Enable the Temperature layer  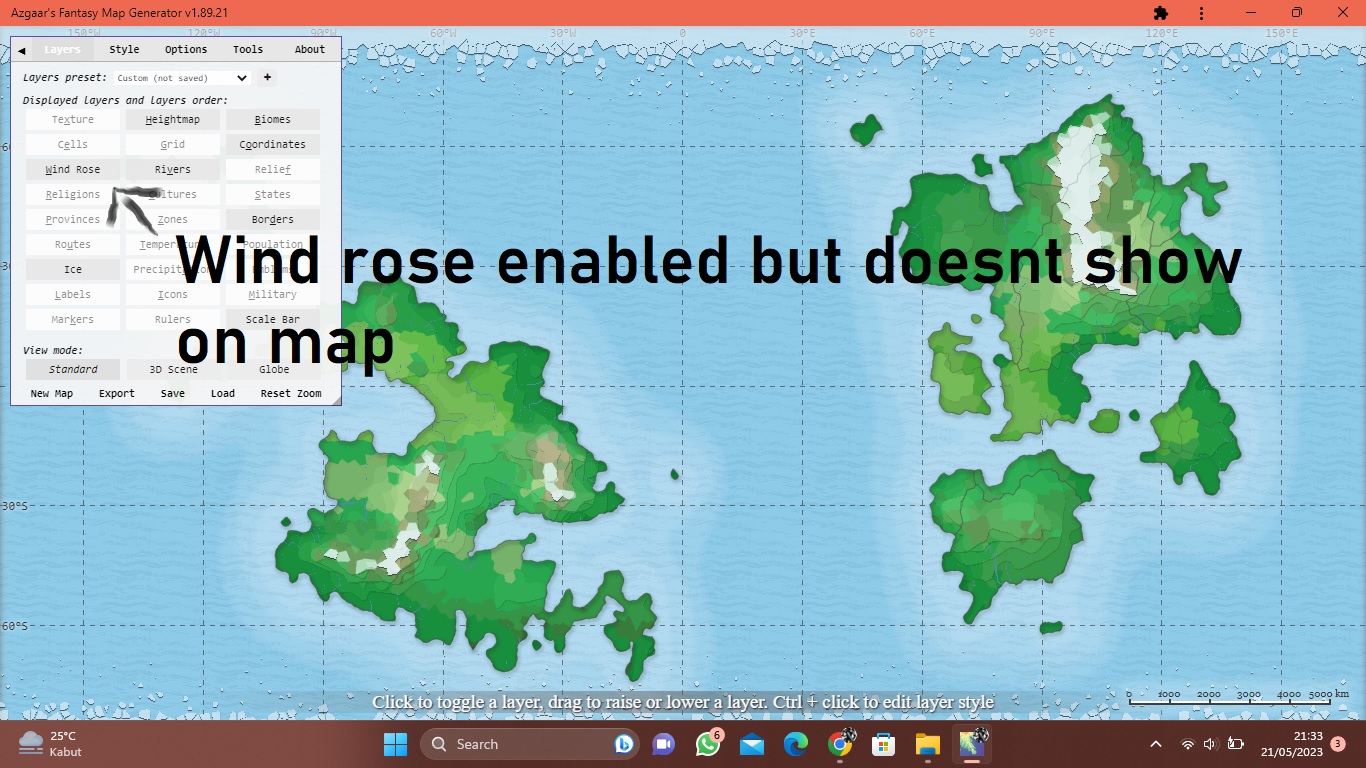pyautogui.click(x=172, y=244)
